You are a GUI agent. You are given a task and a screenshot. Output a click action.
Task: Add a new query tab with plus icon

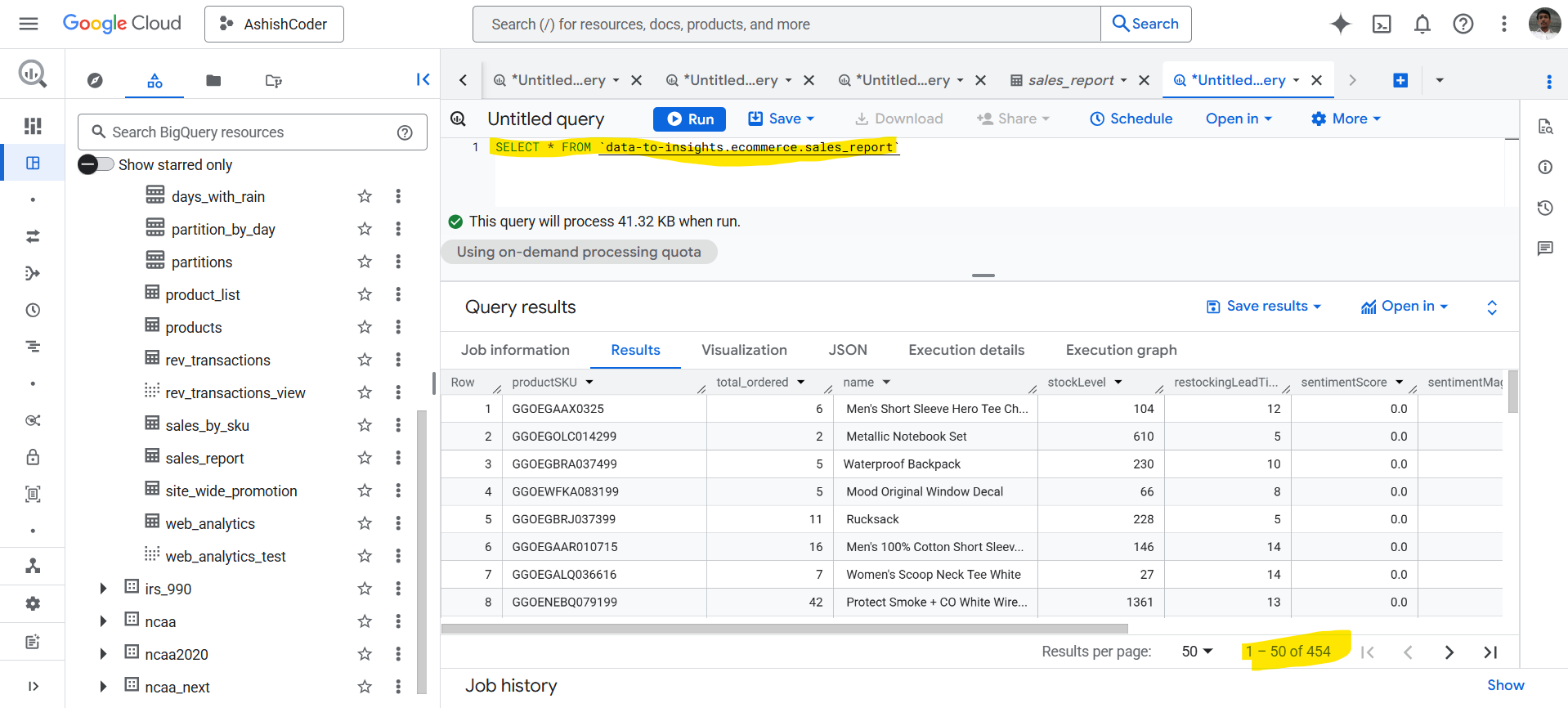click(1400, 80)
